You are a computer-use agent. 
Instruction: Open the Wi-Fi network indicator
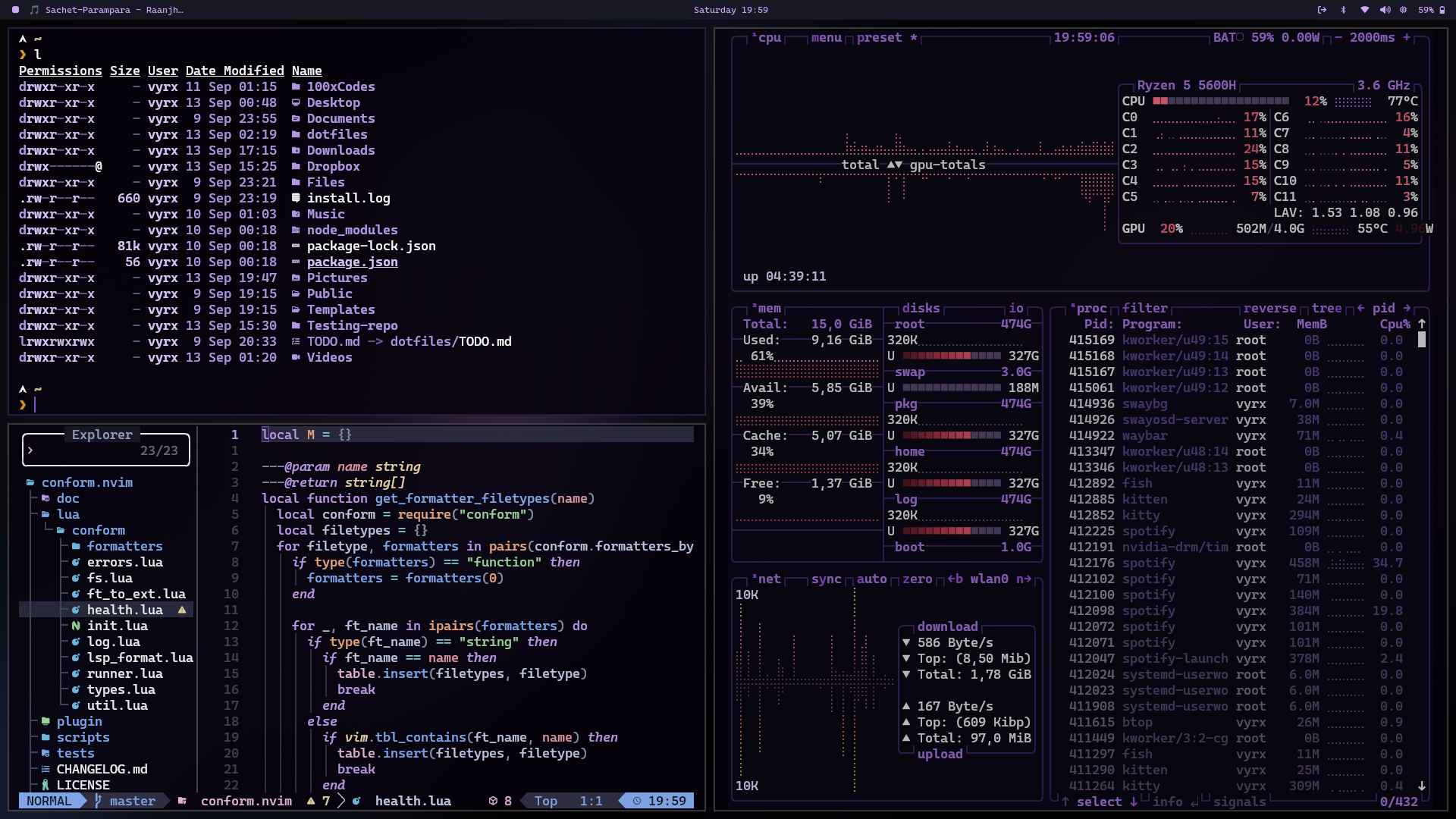pyautogui.click(x=1364, y=10)
